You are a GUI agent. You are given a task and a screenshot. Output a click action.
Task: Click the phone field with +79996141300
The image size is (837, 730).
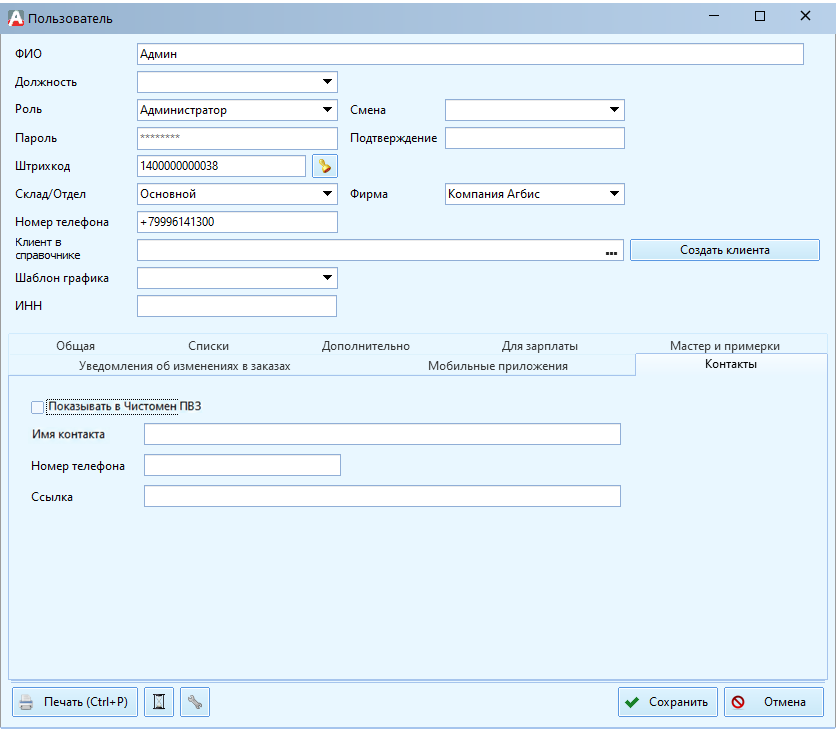point(237,222)
